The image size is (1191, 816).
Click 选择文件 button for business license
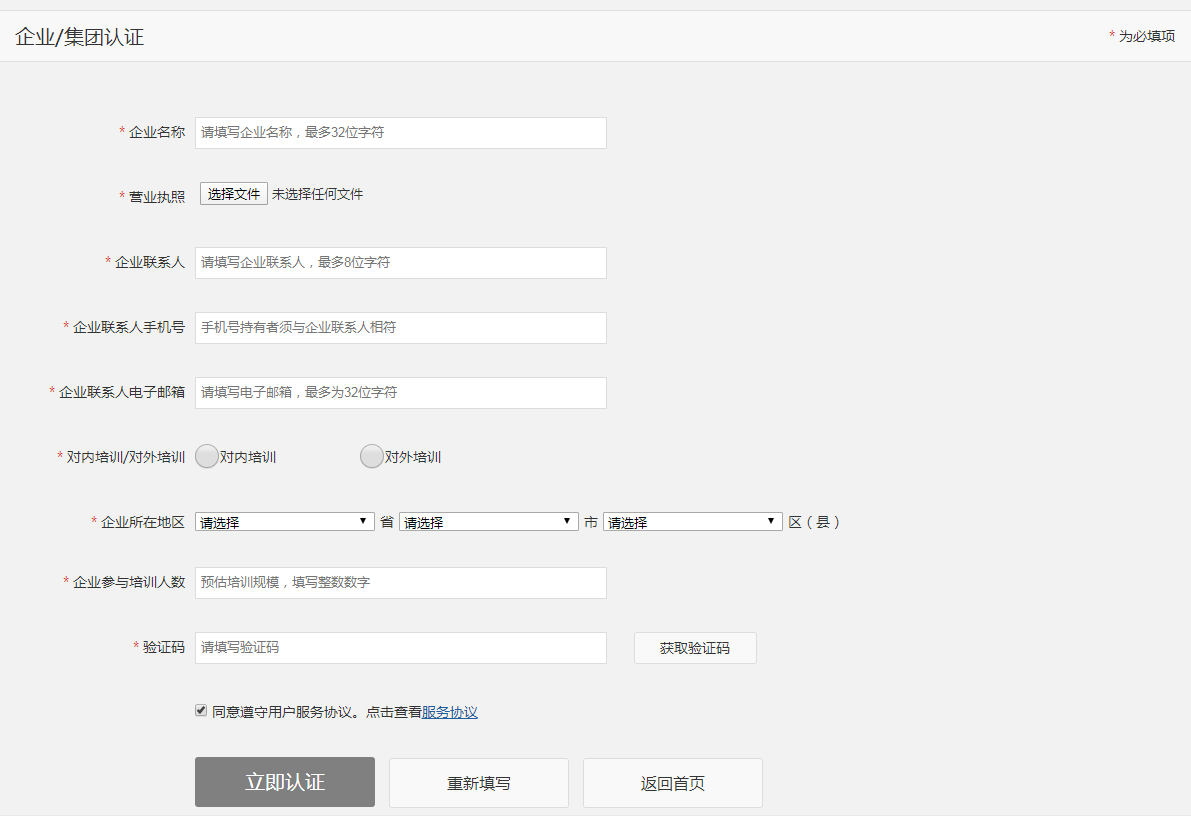tap(234, 194)
